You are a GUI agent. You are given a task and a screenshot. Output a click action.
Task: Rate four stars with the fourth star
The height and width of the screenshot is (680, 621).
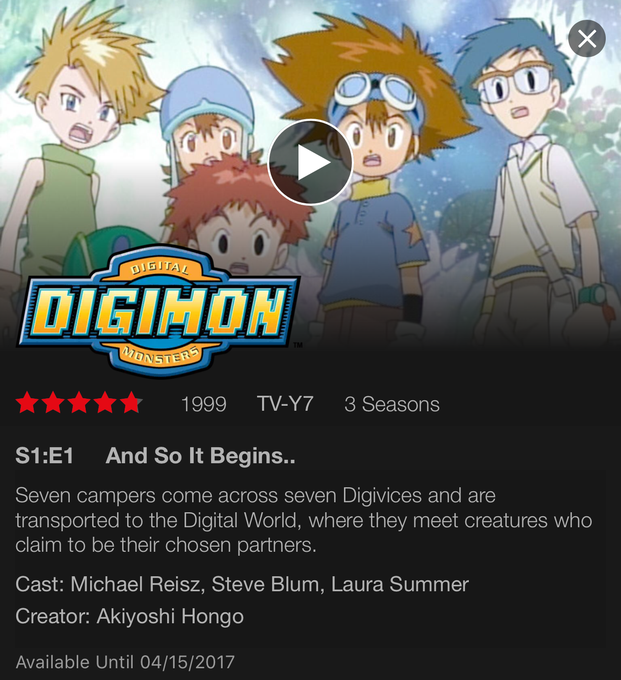(105, 403)
